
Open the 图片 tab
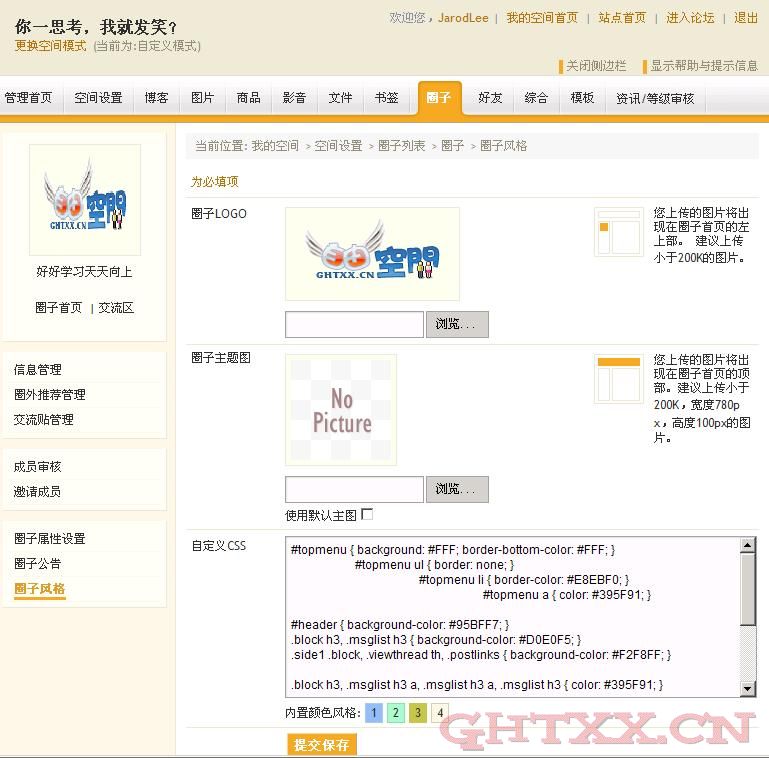(202, 98)
